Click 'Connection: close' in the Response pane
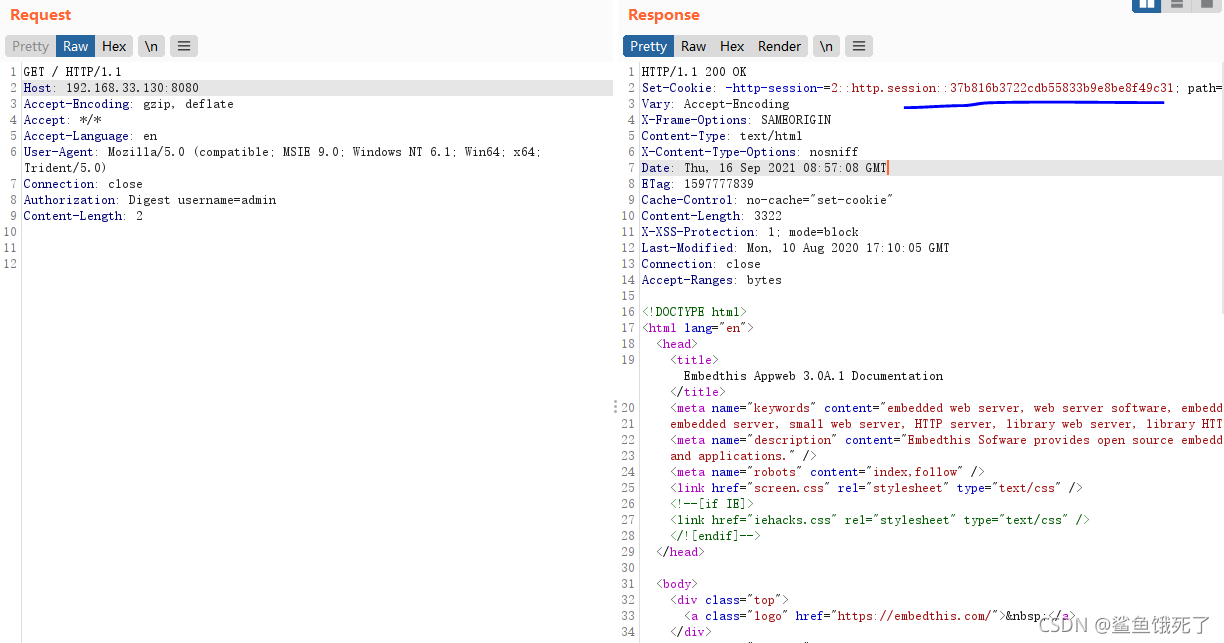Image resolution: width=1224 pixels, height=643 pixels. (x=701, y=264)
